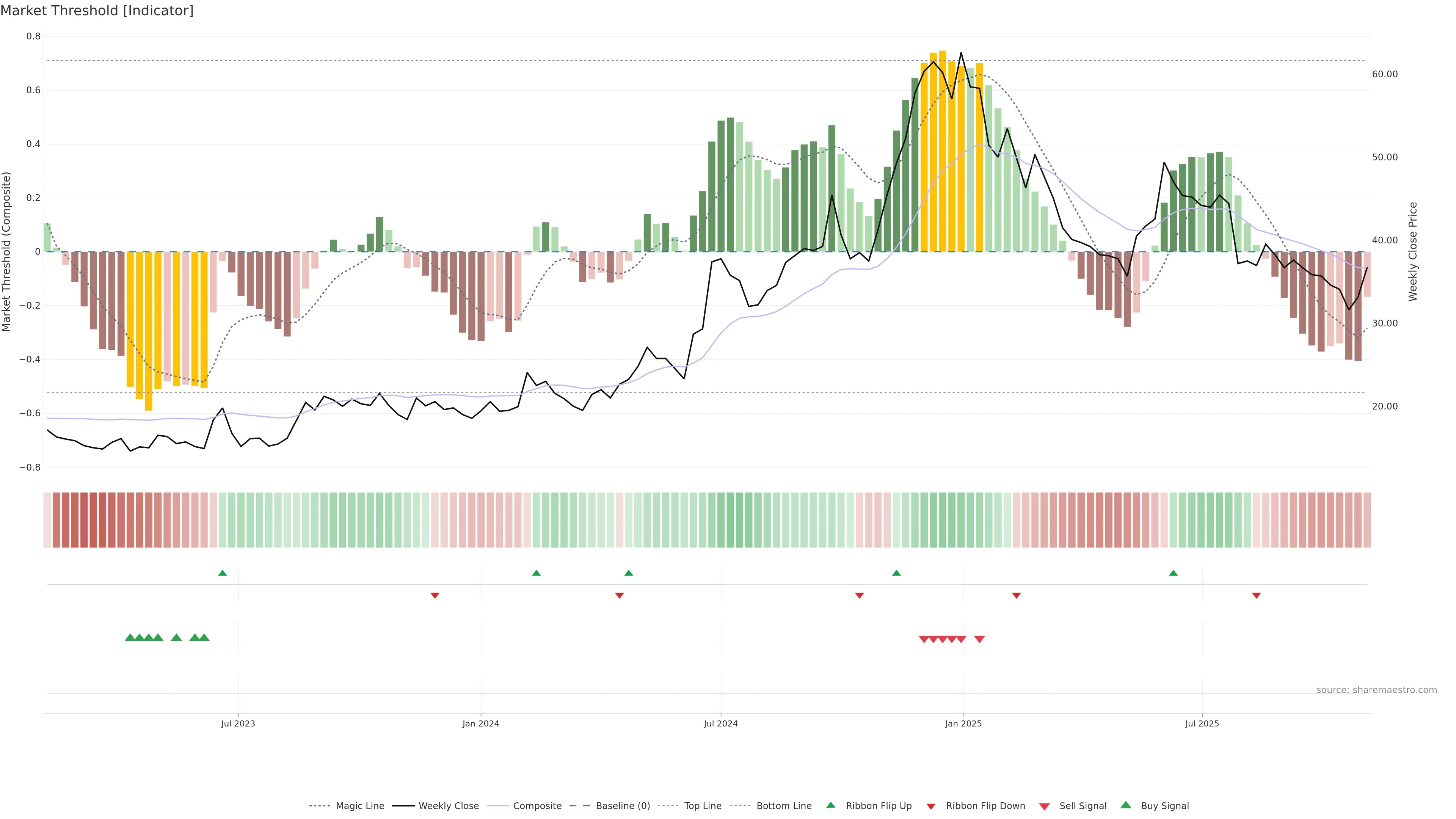Toggle the Composite legend entry

click(x=537, y=806)
